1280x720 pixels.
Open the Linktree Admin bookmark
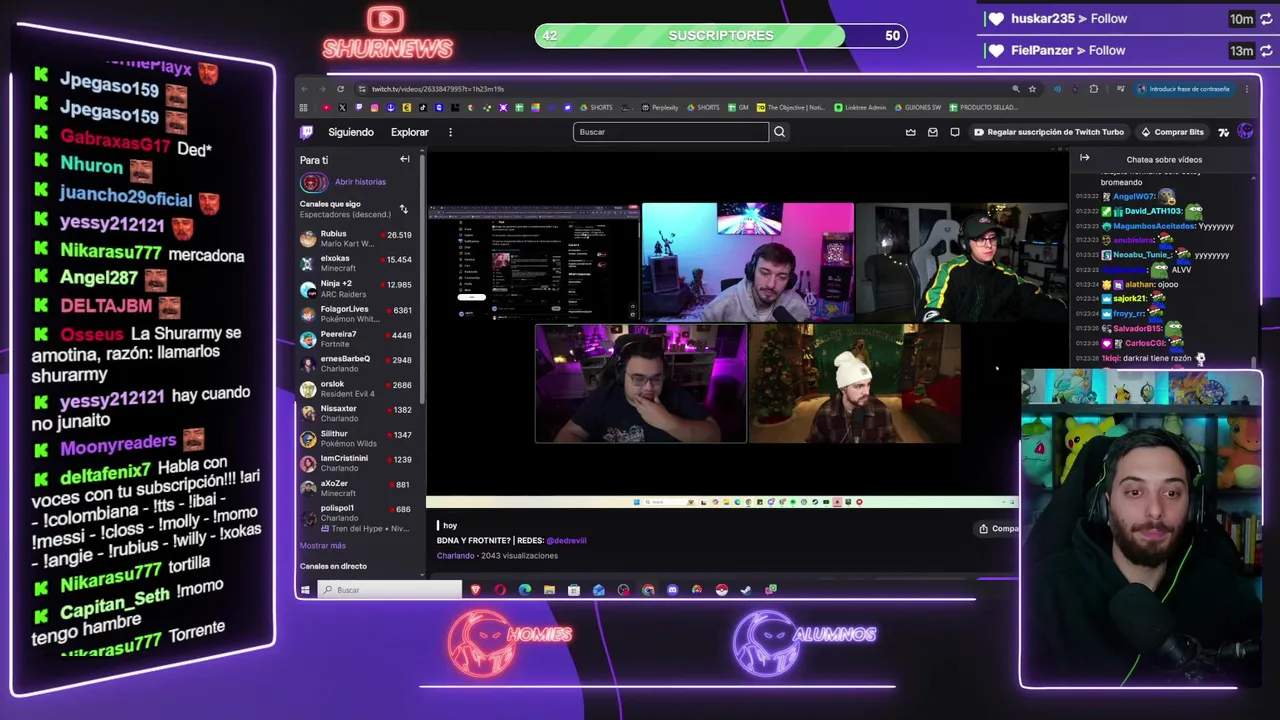860,107
